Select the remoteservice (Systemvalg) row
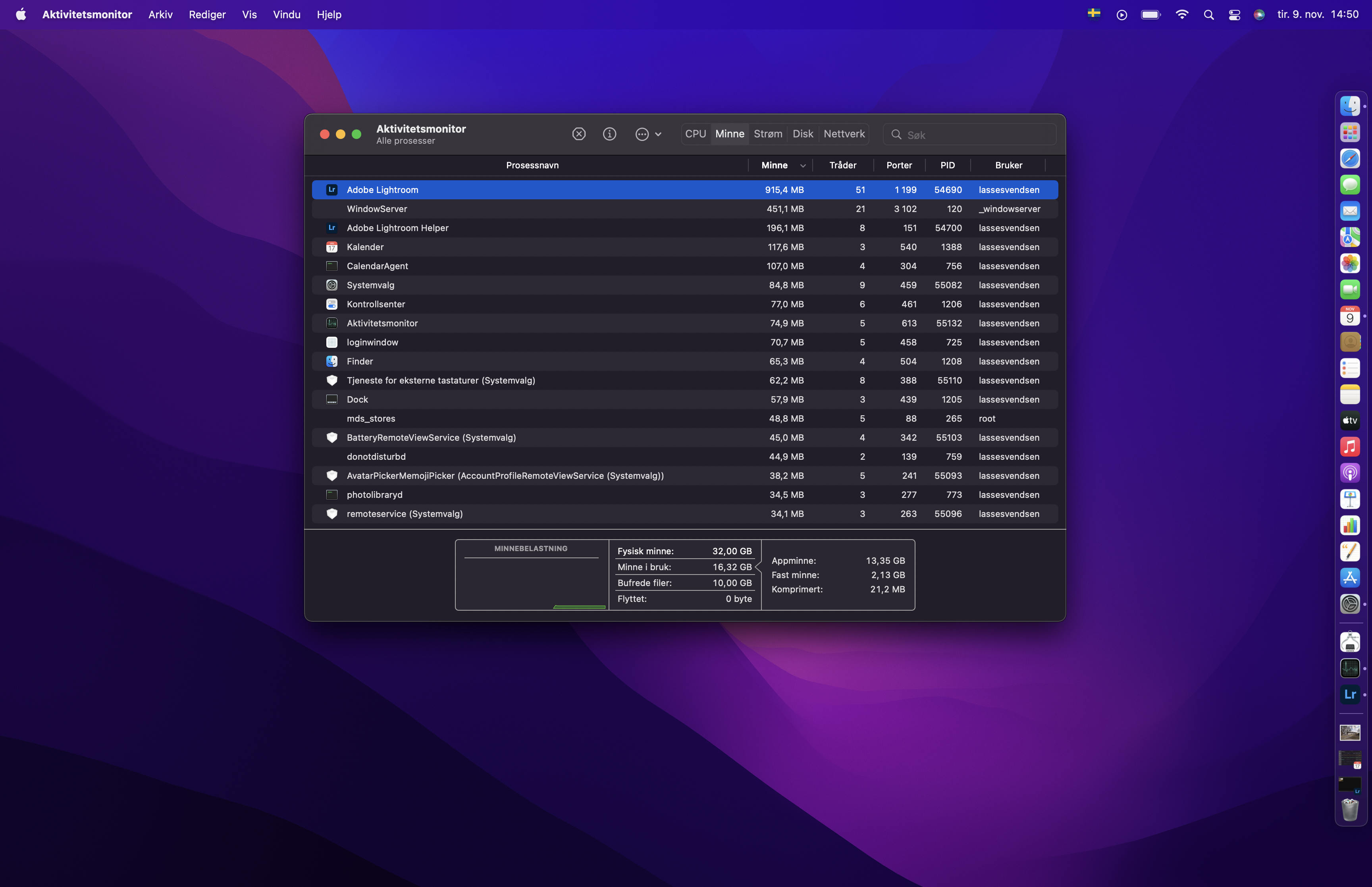This screenshot has height=887, width=1372. [684, 513]
